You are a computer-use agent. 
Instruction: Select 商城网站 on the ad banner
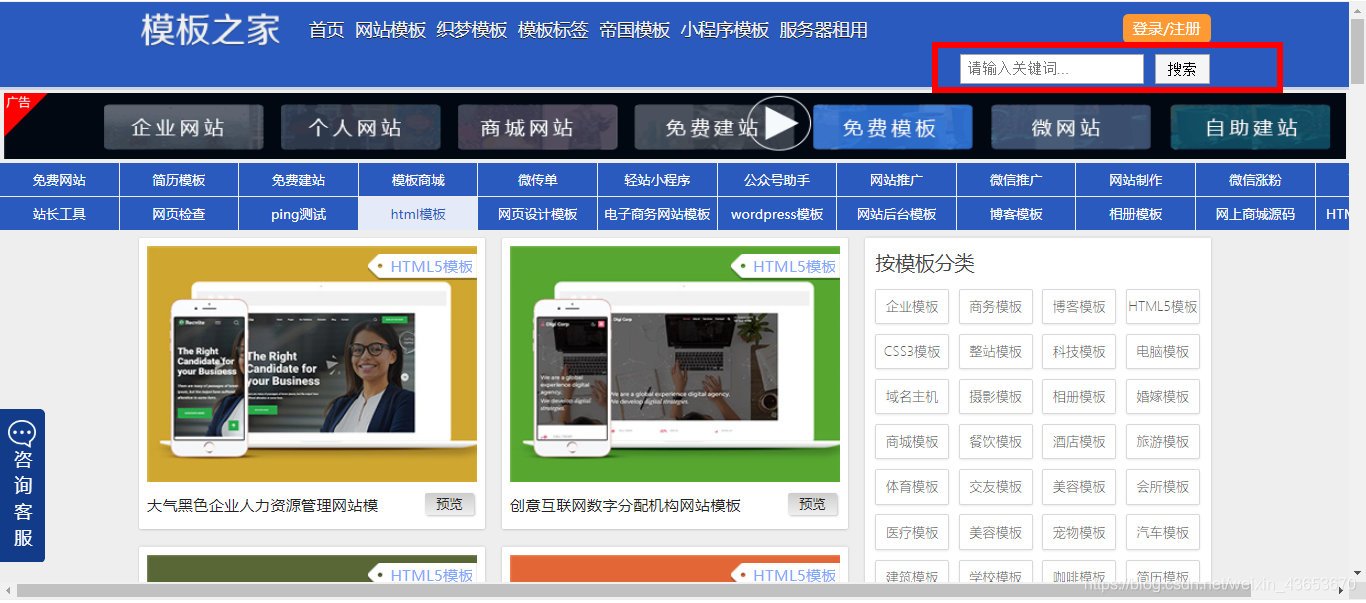[x=537, y=128]
